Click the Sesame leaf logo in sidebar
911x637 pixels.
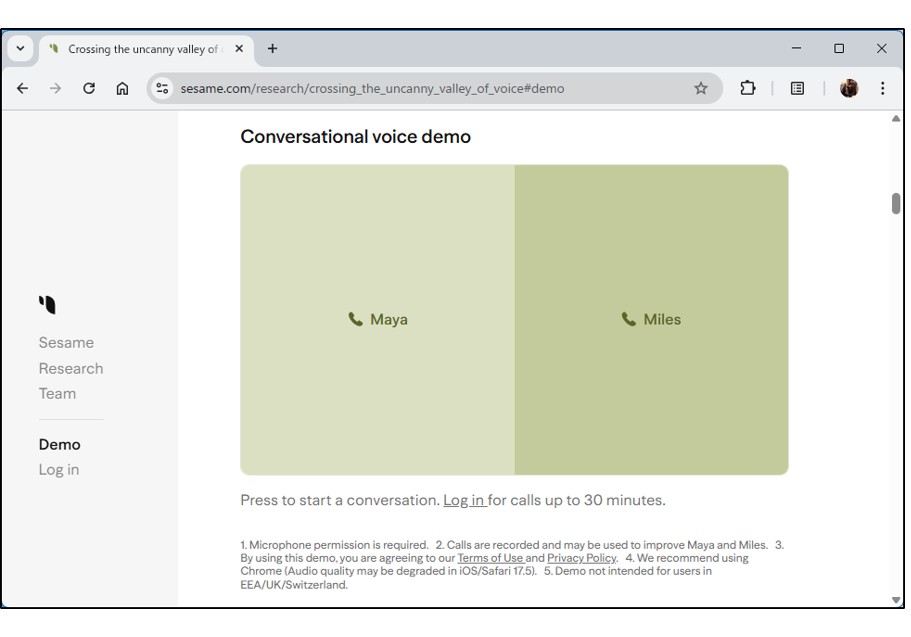(48, 304)
